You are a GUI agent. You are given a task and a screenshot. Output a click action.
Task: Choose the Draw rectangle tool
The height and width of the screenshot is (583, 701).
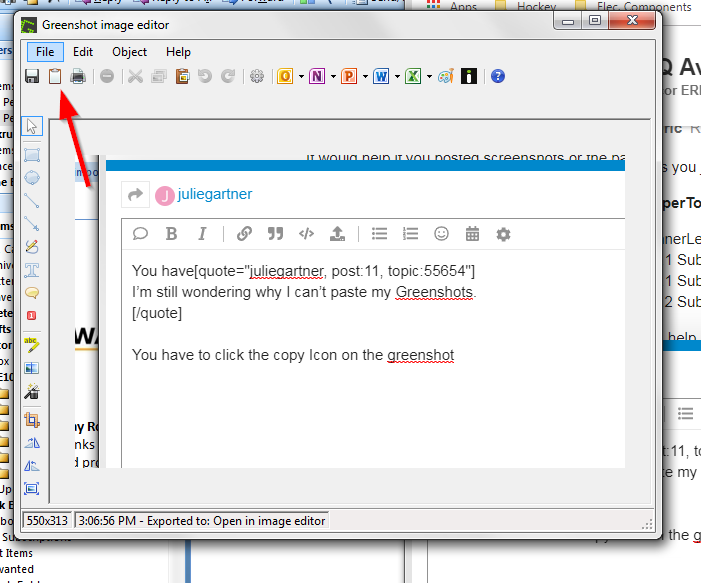tap(32, 155)
